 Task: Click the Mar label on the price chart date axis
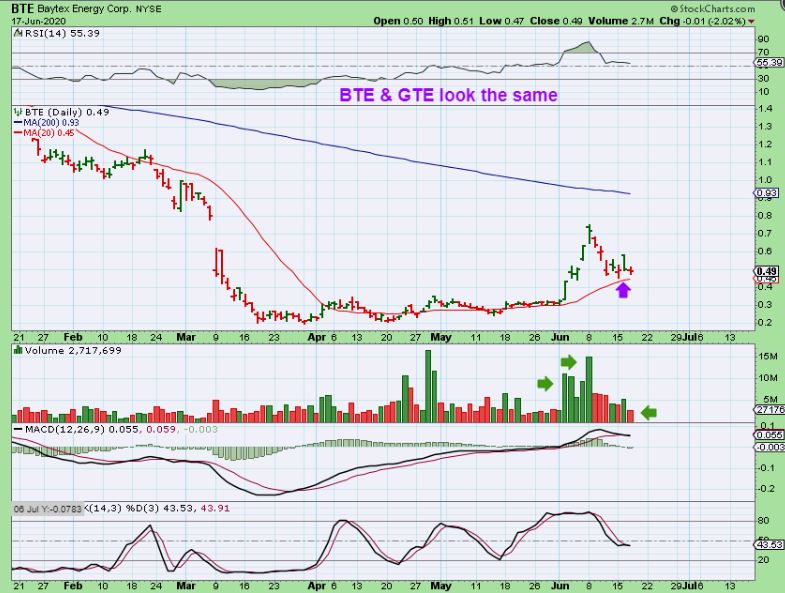(186, 337)
